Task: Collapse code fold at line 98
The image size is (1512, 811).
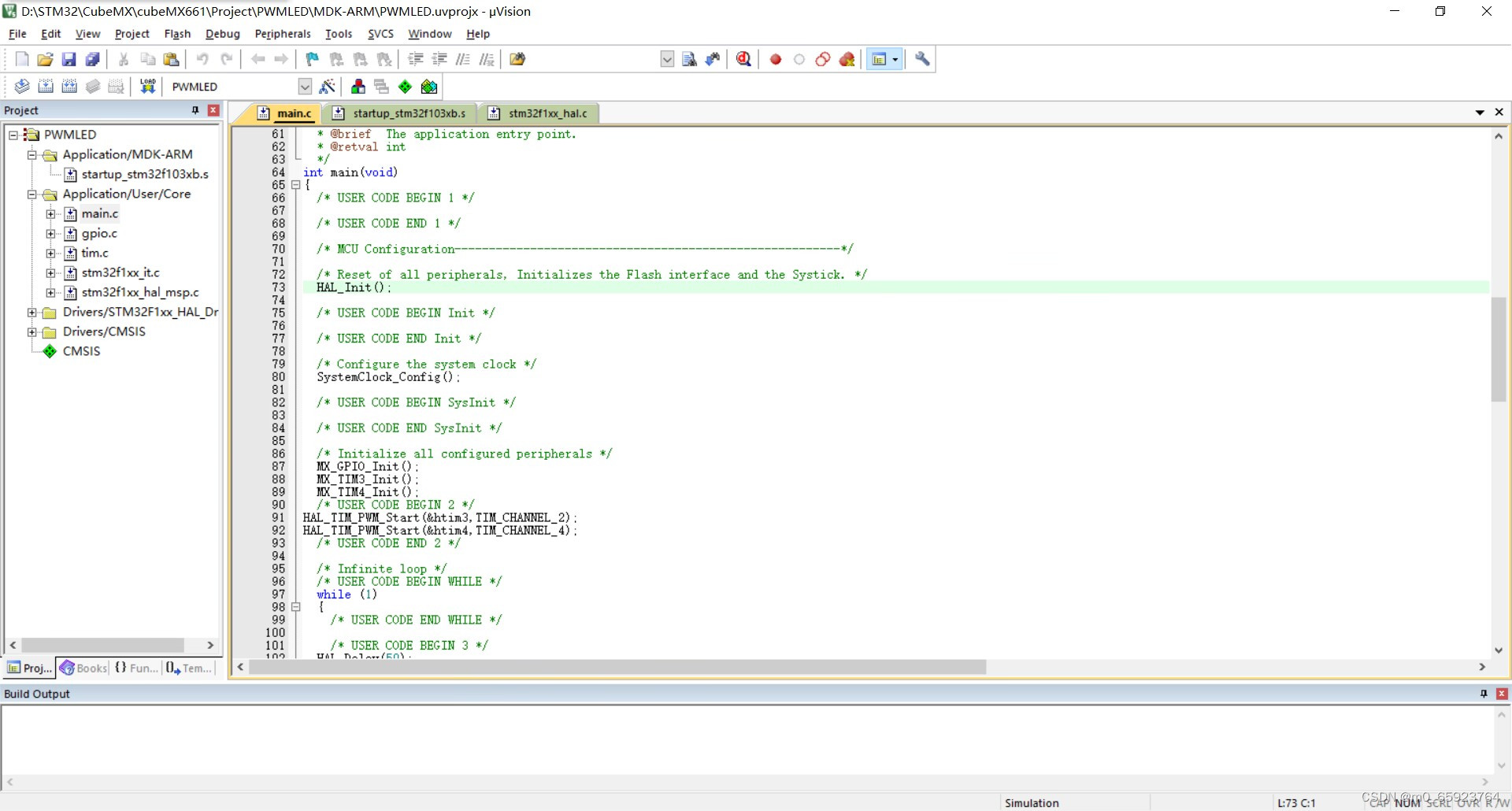Action: 296,607
